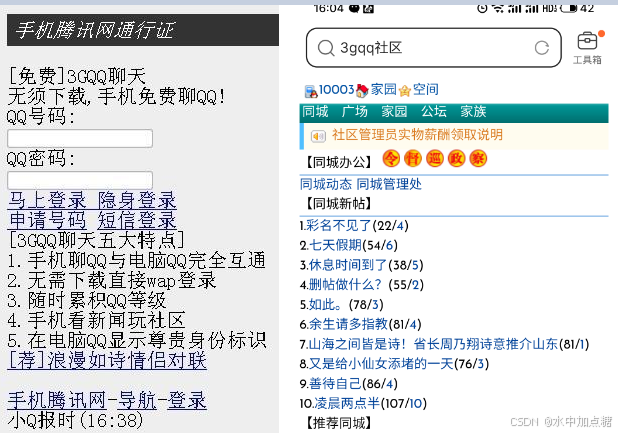The height and width of the screenshot is (433, 618).
Task: Open post 又是给小仙女添堵的一天
Action: click(x=381, y=364)
